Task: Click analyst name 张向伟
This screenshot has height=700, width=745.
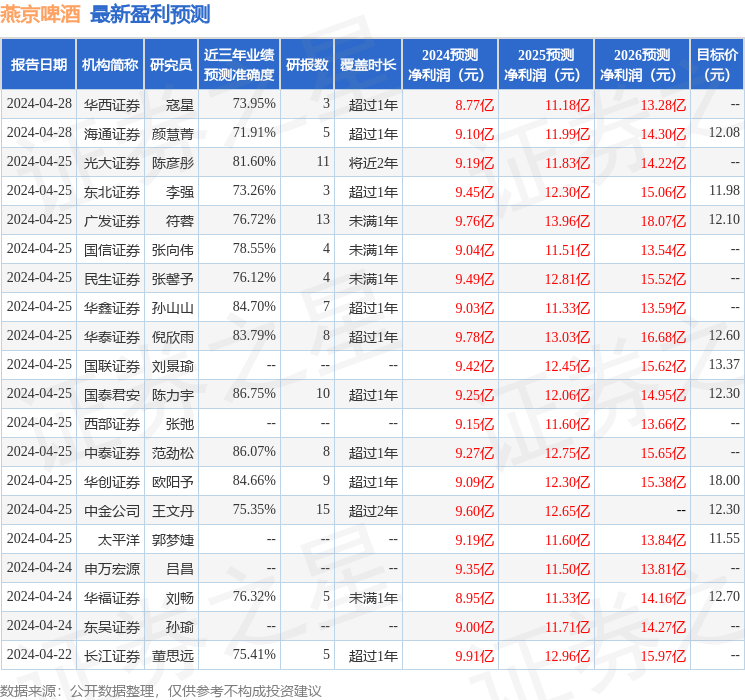Action: tap(173, 249)
